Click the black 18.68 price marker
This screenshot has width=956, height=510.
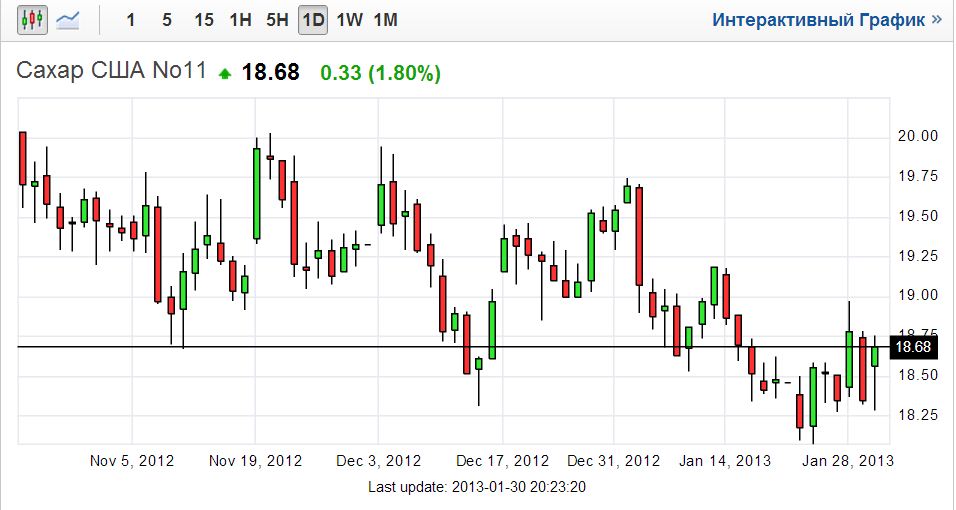tap(913, 347)
